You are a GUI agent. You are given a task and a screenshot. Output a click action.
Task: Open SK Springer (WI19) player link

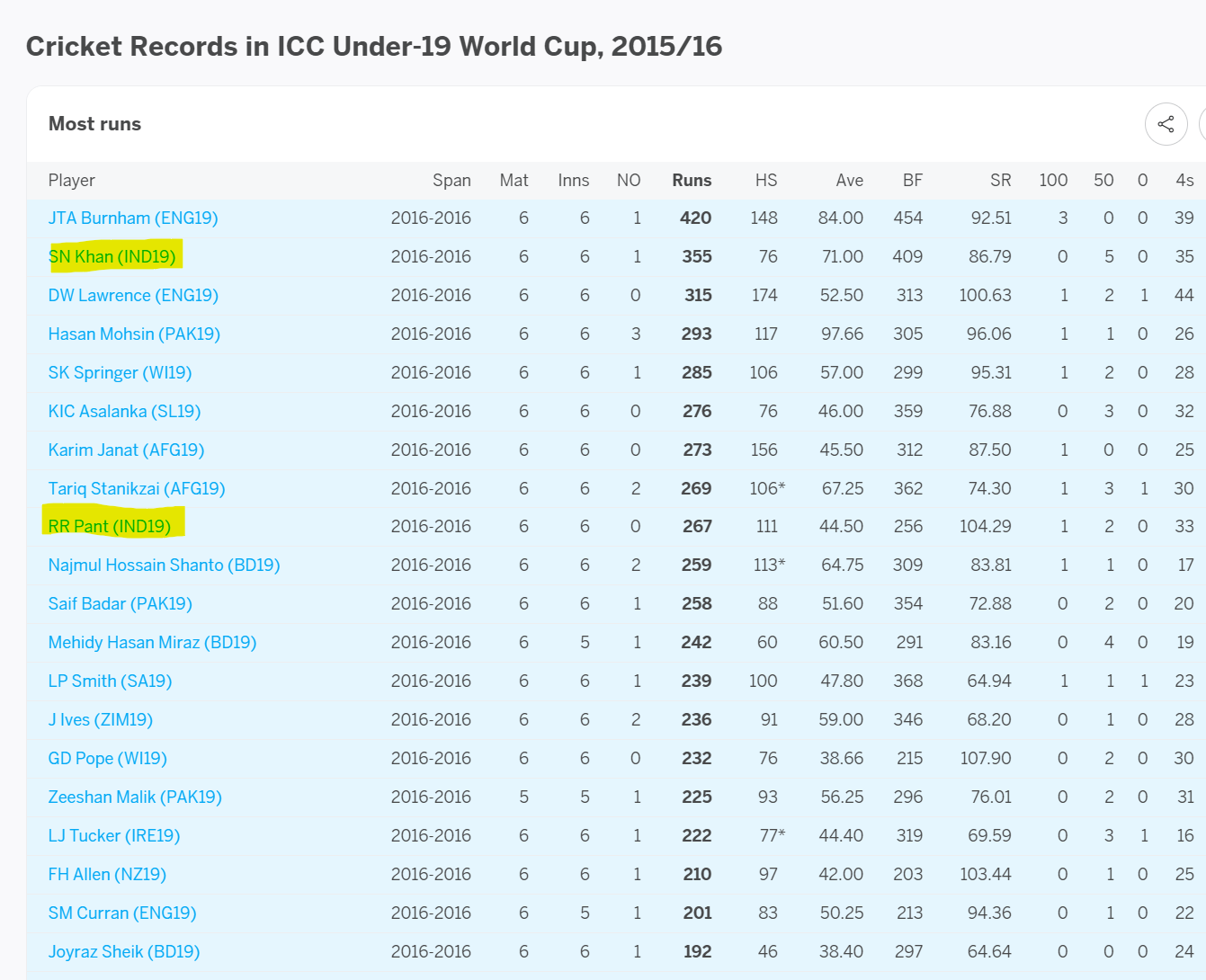[120, 372]
